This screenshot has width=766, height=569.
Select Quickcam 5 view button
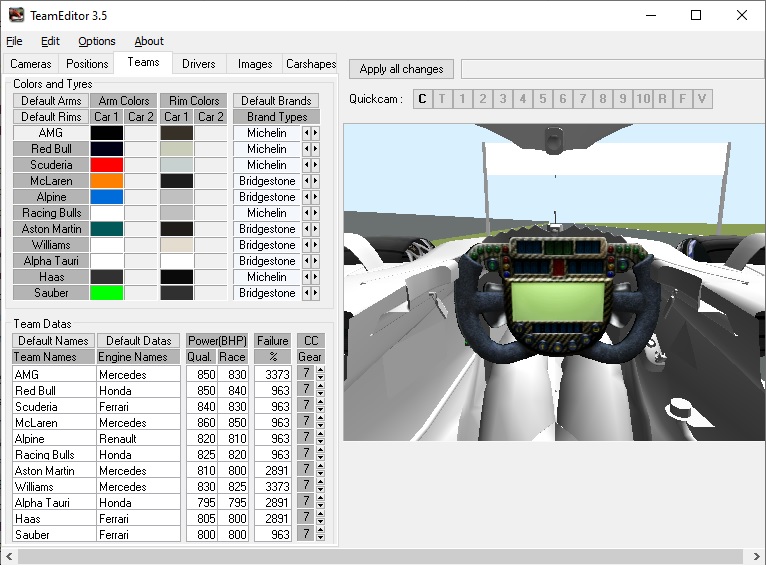[x=542, y=99]
